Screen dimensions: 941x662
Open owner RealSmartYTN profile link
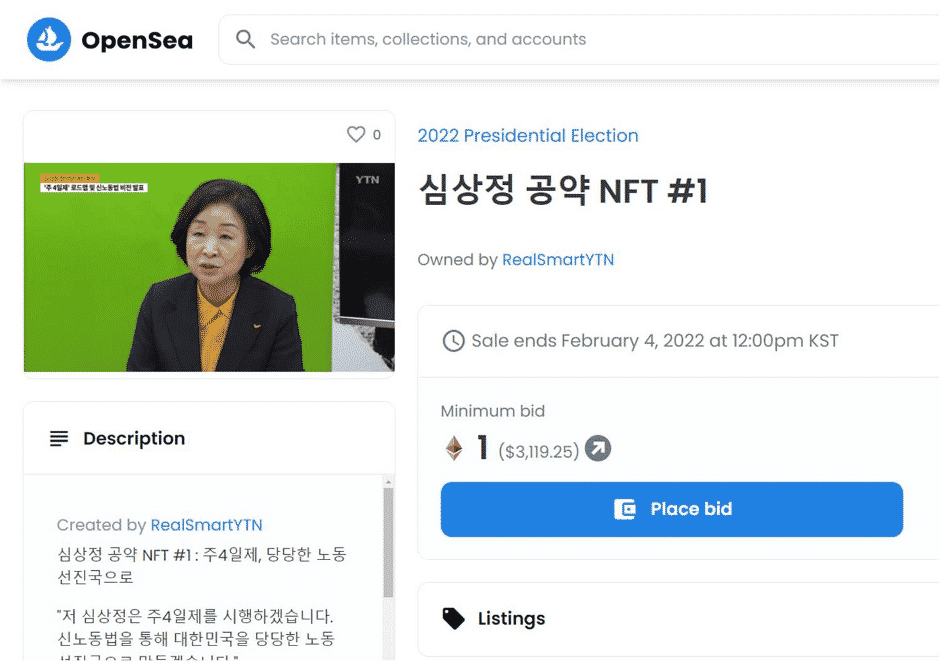pos(558,260)
